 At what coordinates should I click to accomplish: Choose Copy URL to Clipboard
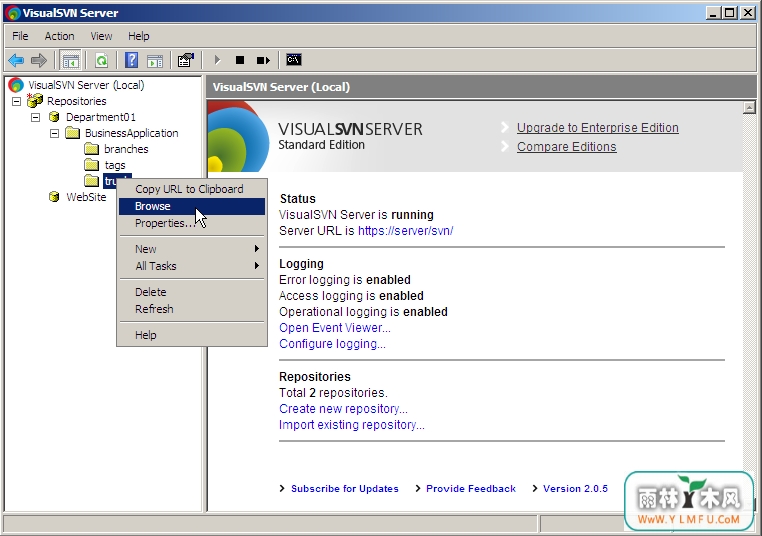tap(192, 189)
